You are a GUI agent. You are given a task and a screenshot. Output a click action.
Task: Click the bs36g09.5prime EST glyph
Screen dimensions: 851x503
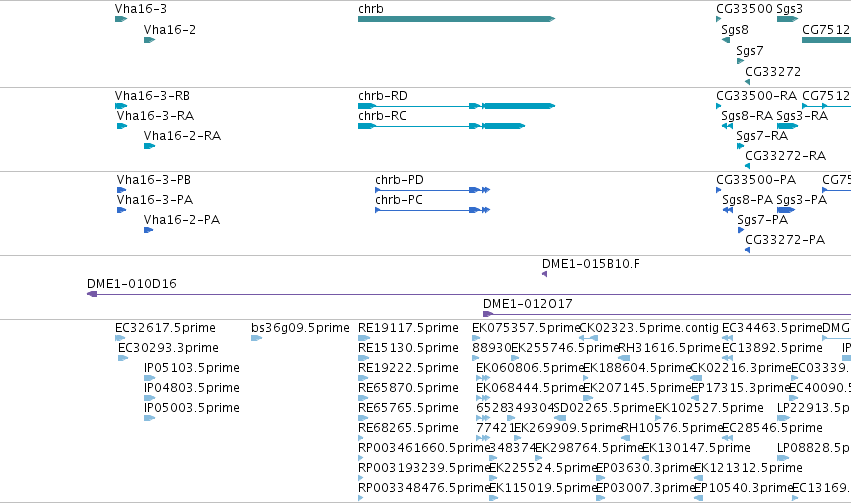[257, 338]
